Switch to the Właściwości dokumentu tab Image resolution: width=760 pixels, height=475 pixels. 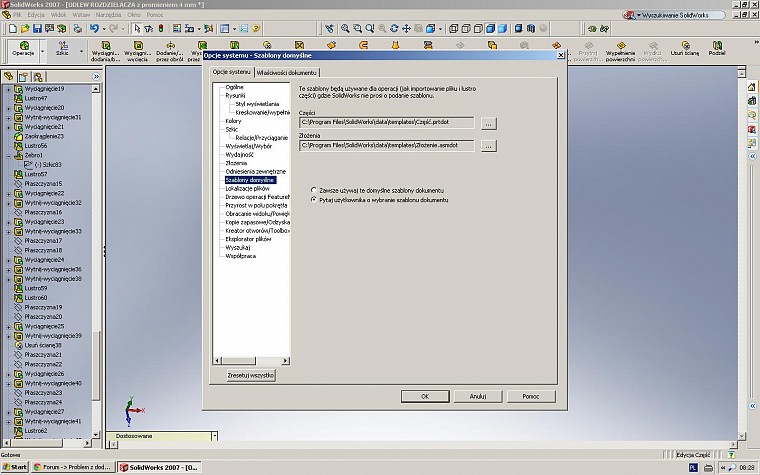(286, 73)
